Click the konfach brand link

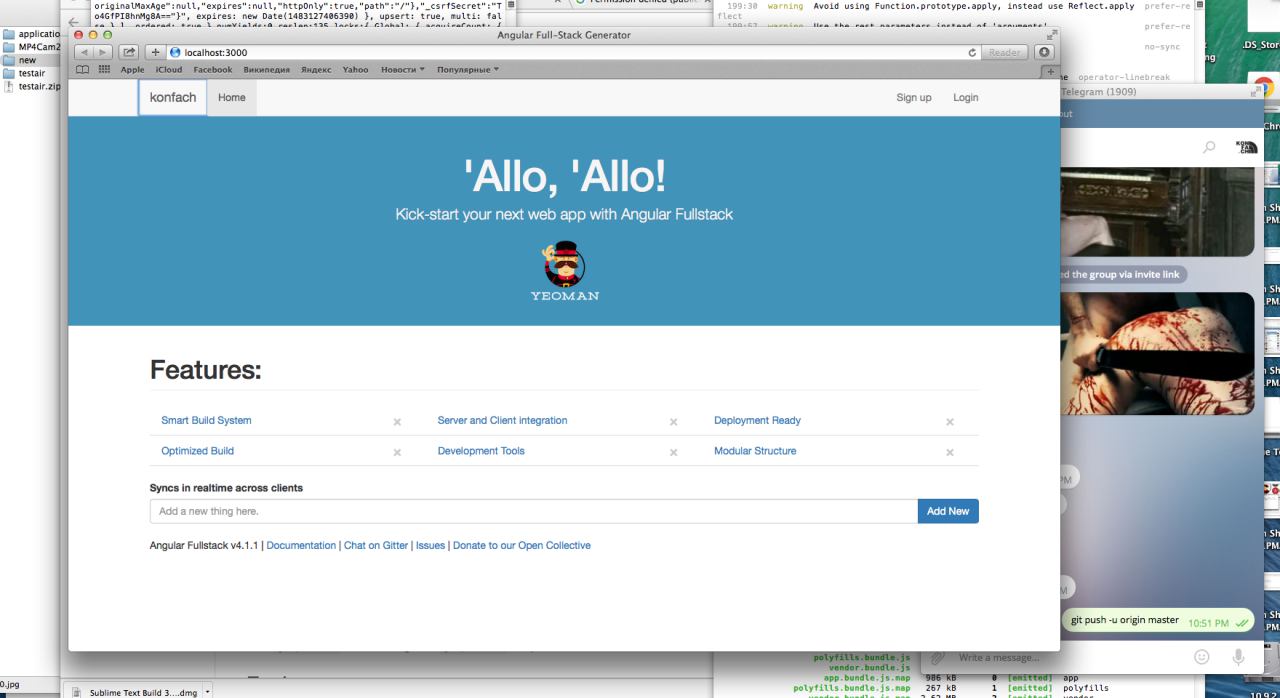click(x=173, y=98)
